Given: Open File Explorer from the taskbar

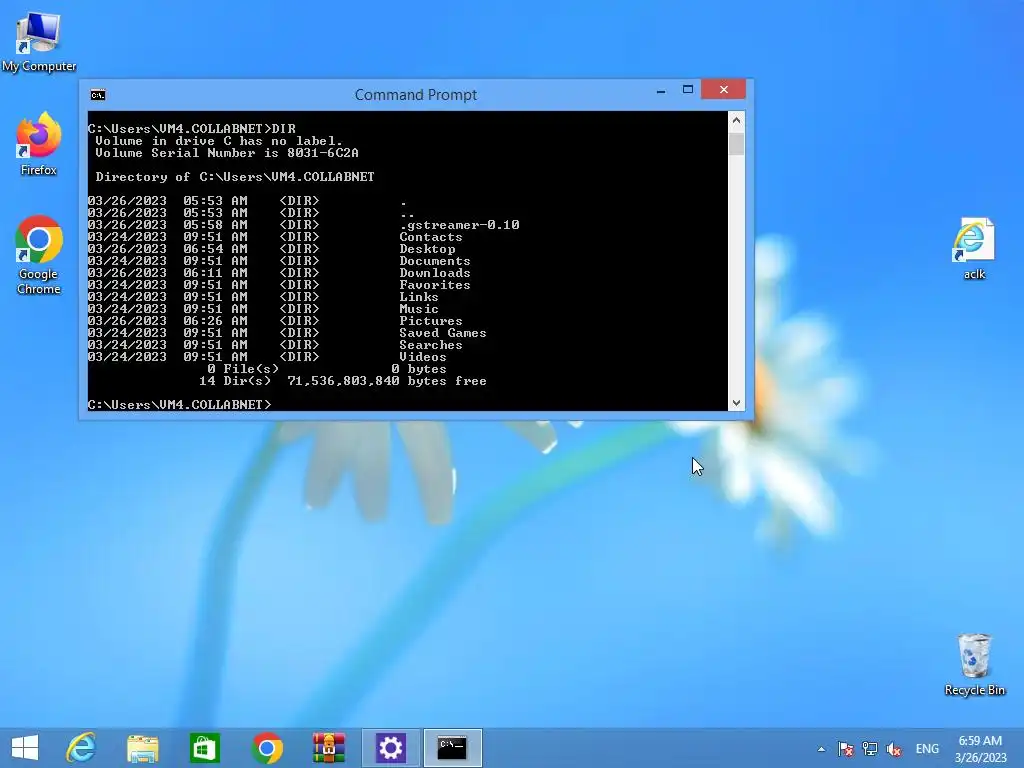Looking at the screenshot, I should tap(142, 748).
